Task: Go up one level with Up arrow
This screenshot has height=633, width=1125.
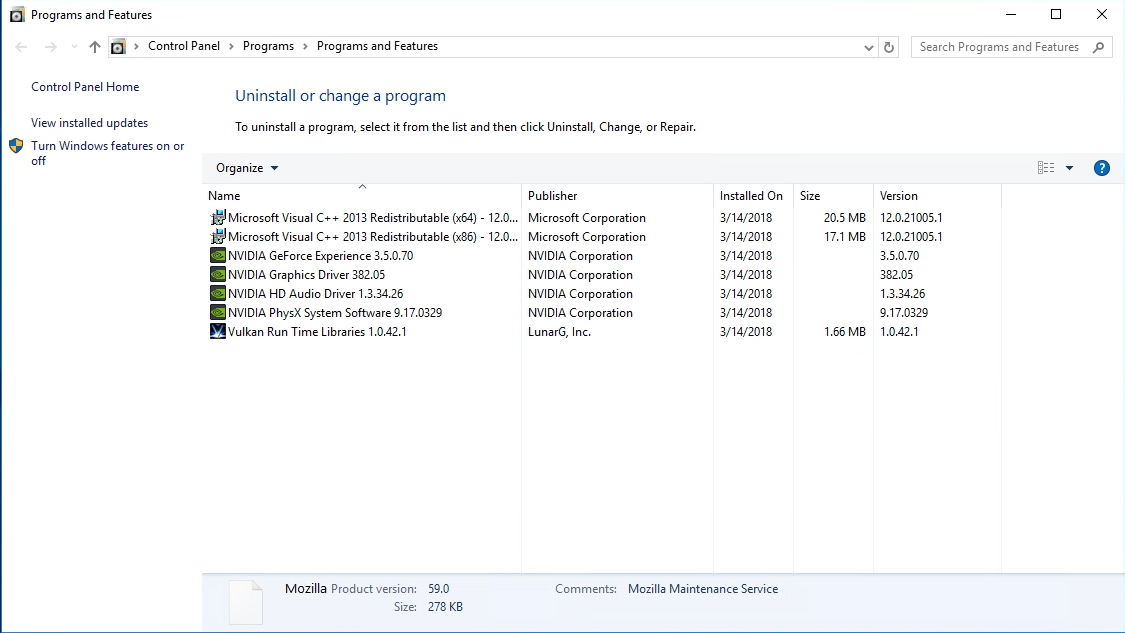Action: (95, 47)
